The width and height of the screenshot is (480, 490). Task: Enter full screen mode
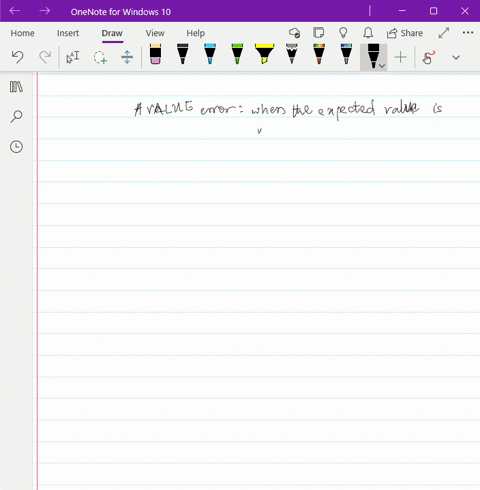pyautogui.click(x=444, y=33)
